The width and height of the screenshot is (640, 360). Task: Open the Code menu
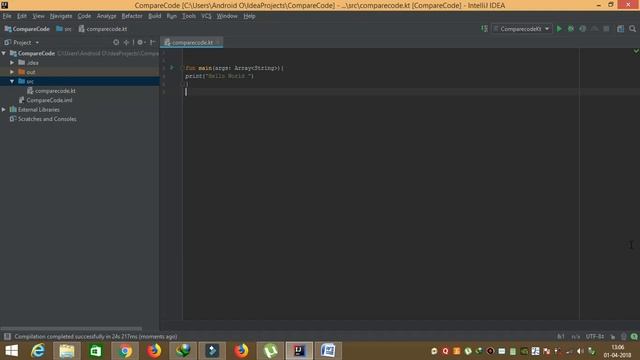tap(84, 16)
